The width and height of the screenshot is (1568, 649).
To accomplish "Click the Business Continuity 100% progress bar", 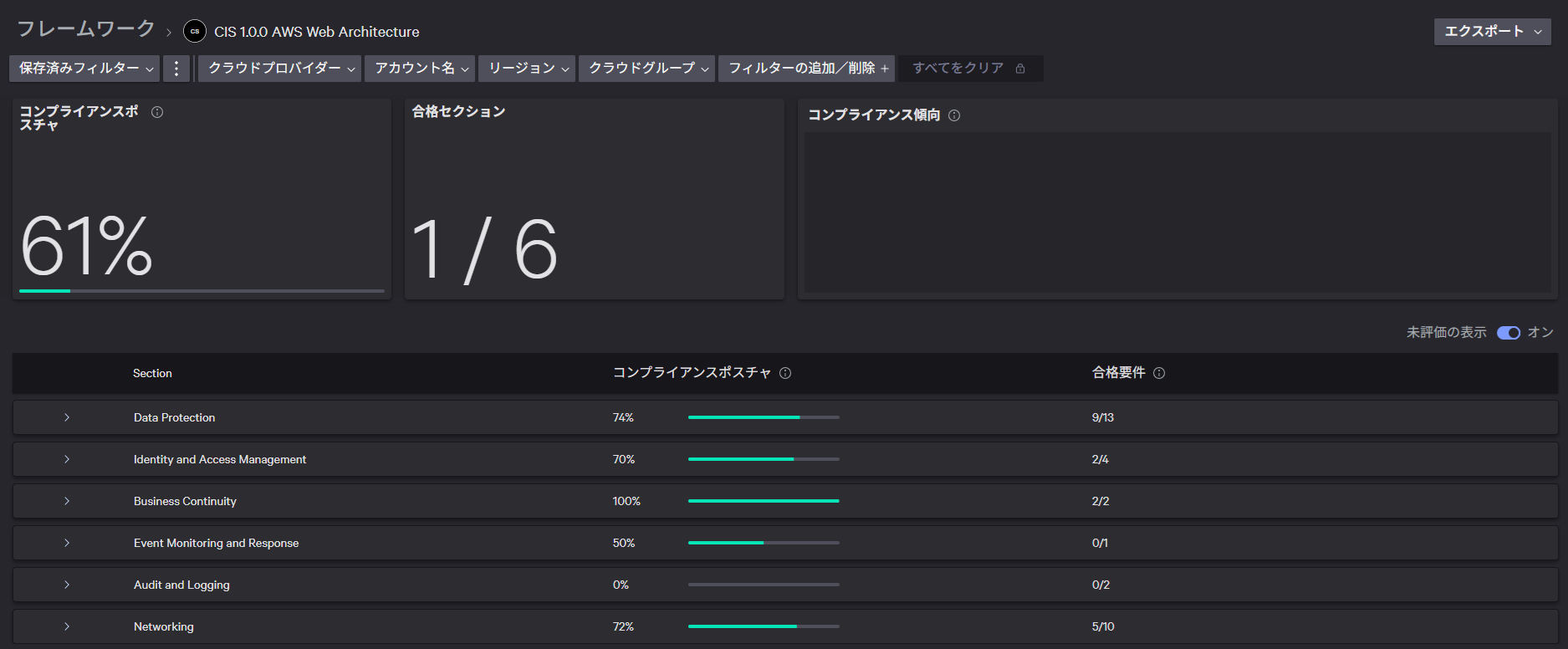I will 763,501.
